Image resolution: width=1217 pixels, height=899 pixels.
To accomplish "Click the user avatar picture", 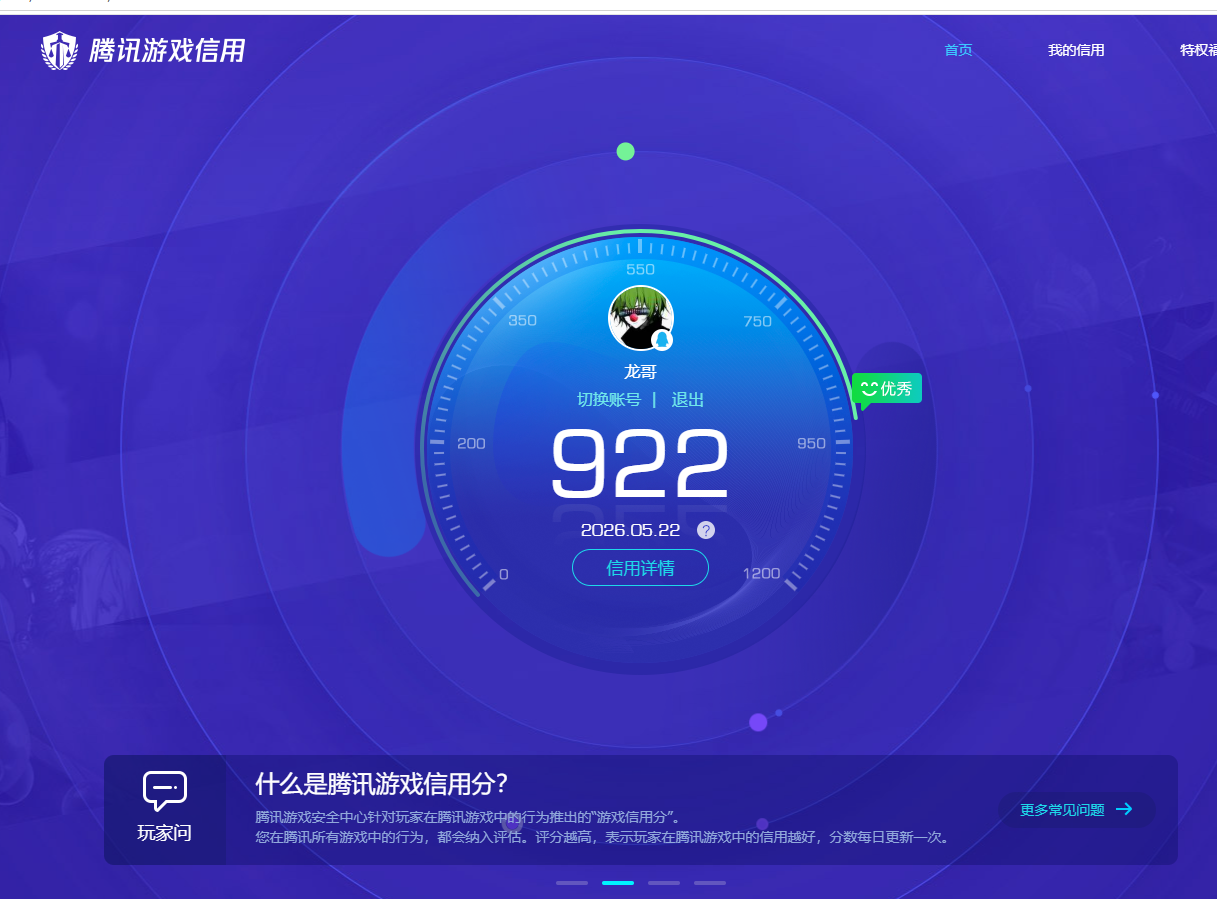I will [x=640, y=318].
